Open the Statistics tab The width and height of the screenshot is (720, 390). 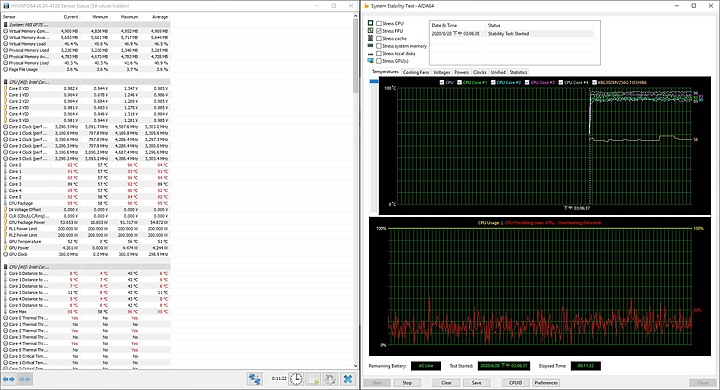[518, 72]
